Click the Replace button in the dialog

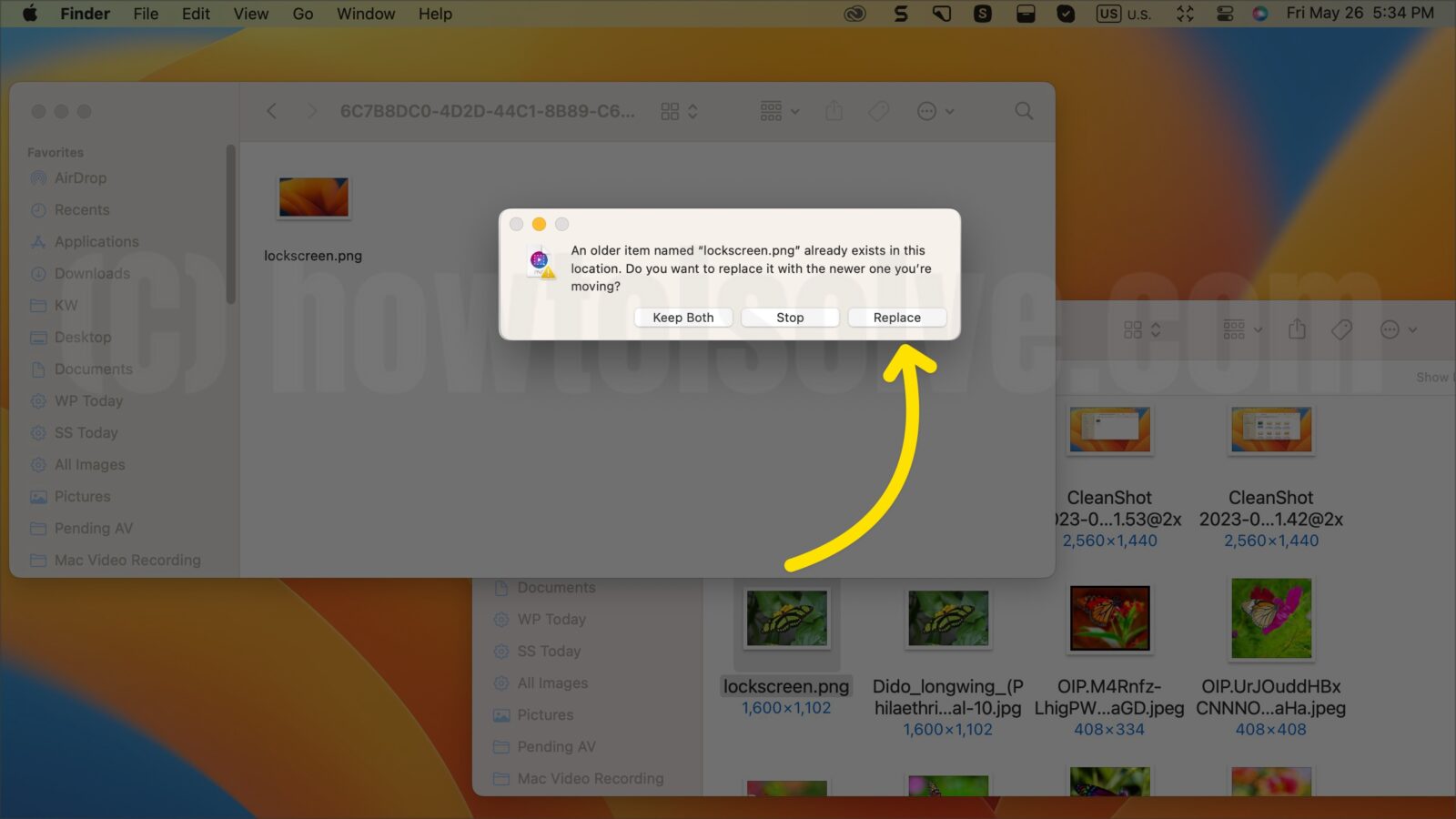click(896, 317)
